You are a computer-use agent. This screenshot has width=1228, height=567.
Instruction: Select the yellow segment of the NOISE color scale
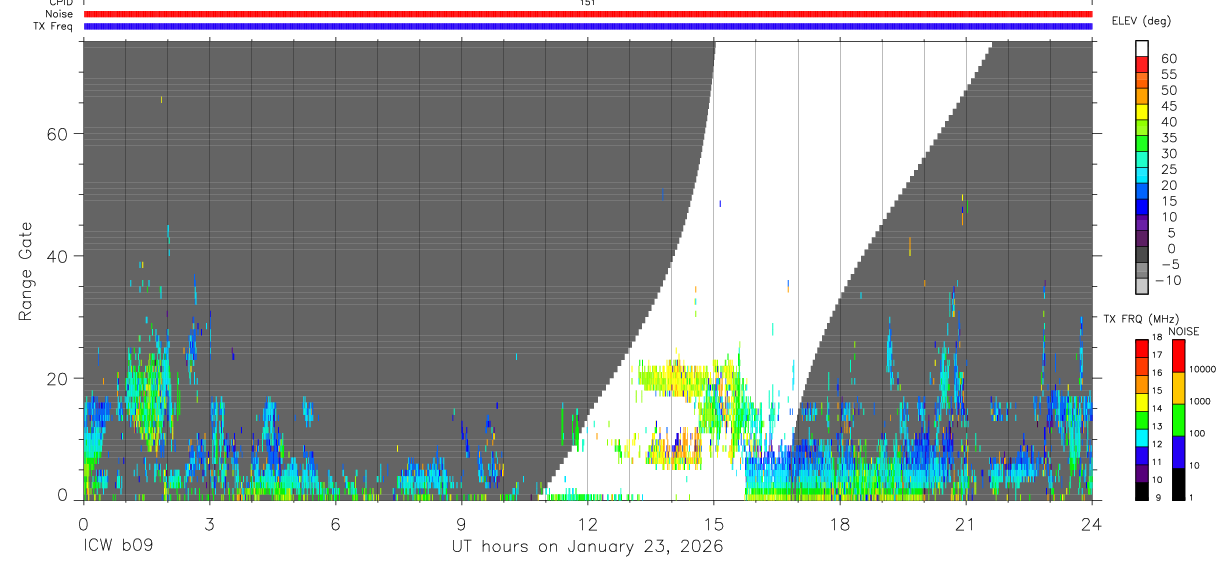[1179, 387]
